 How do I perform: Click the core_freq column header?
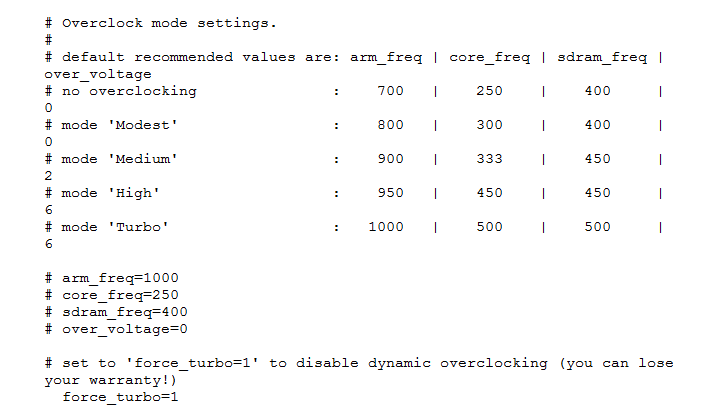tap(490, 57)
